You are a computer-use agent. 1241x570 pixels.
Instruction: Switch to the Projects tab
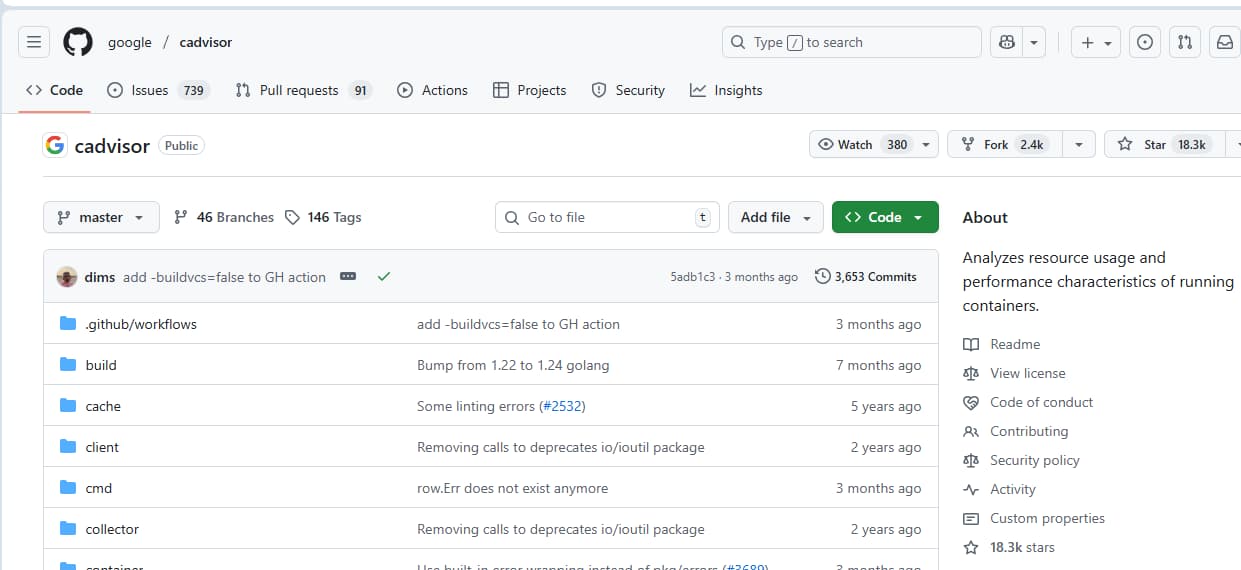tap(530, 90)
